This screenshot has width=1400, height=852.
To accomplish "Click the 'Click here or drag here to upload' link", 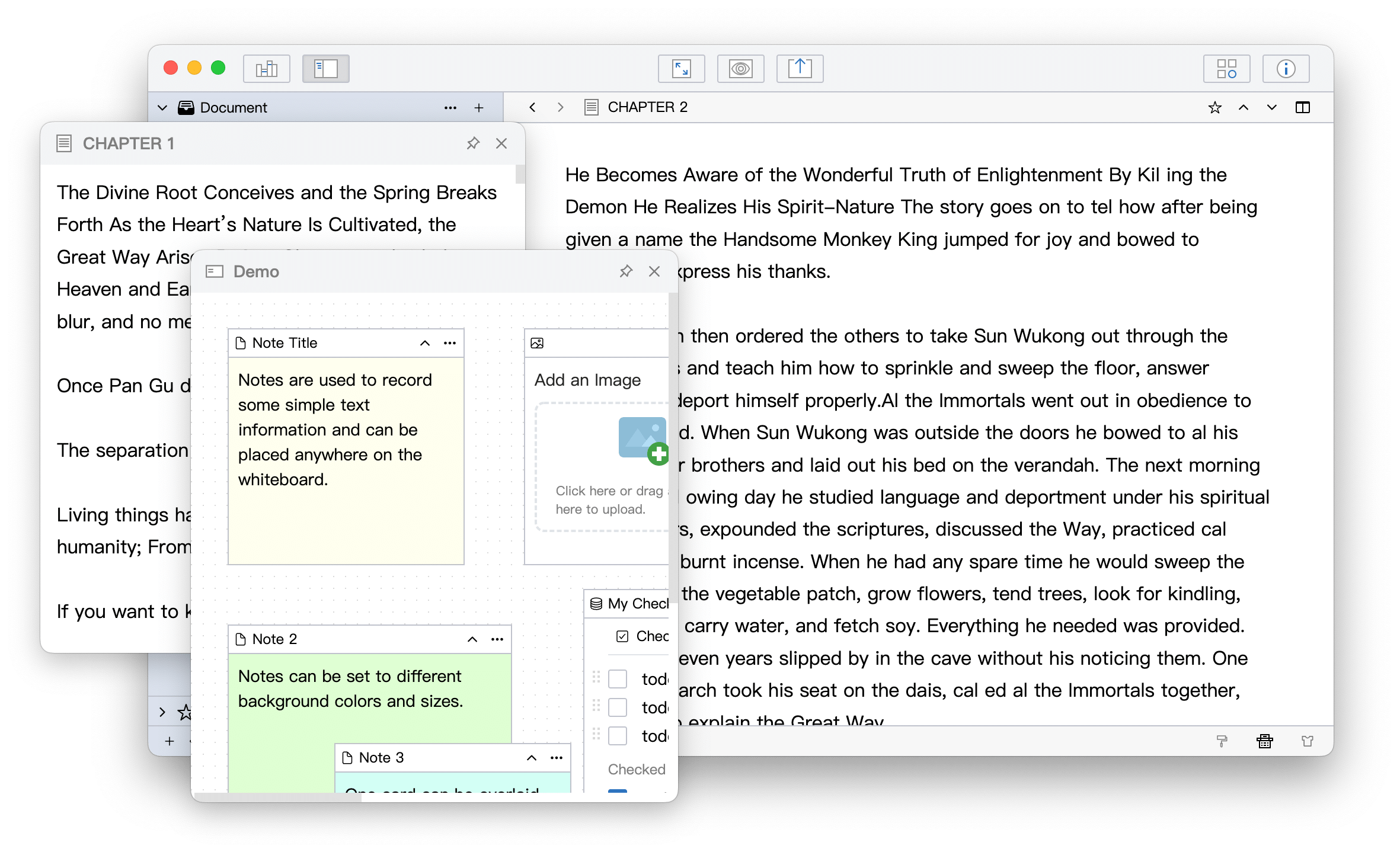I will 610,500.
